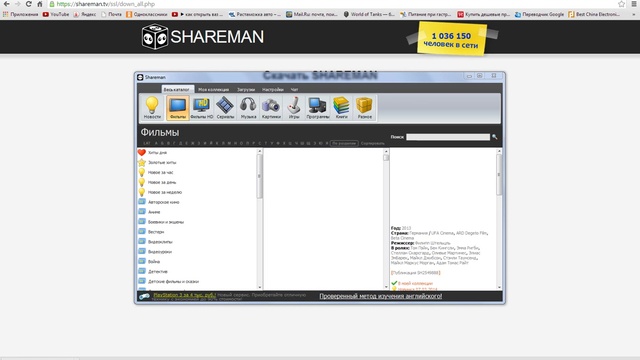Click middle panel scrollbar thumb

(386, 158)
